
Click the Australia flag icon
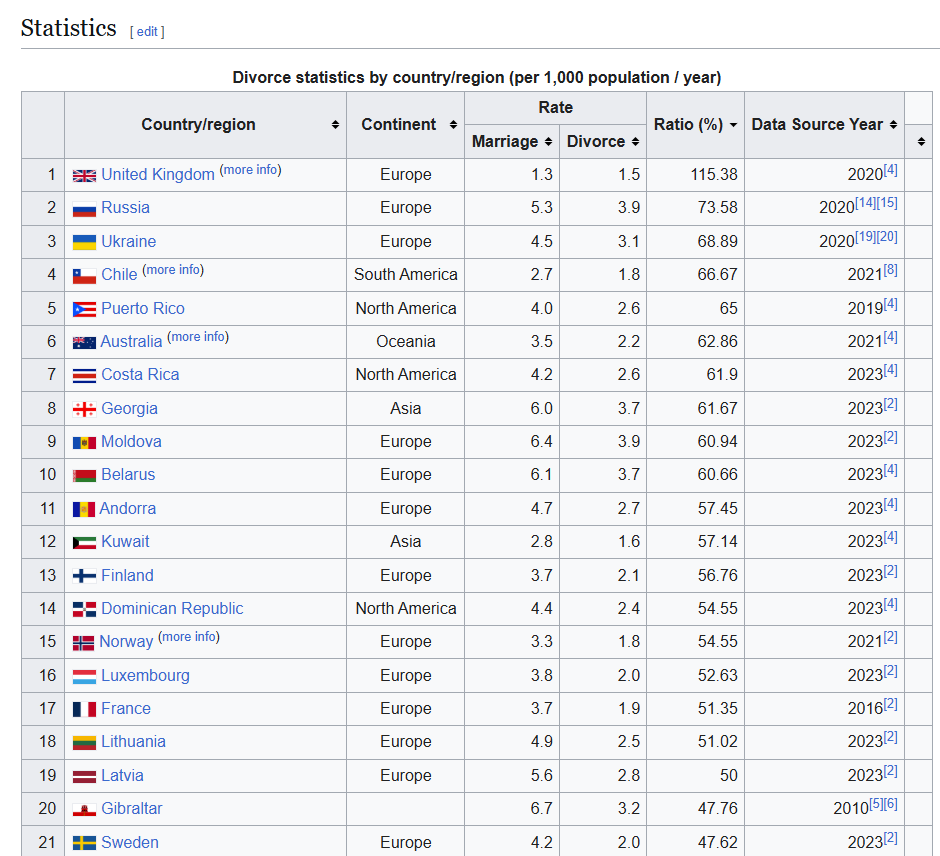pyautogui.click(x=84, y=343)
